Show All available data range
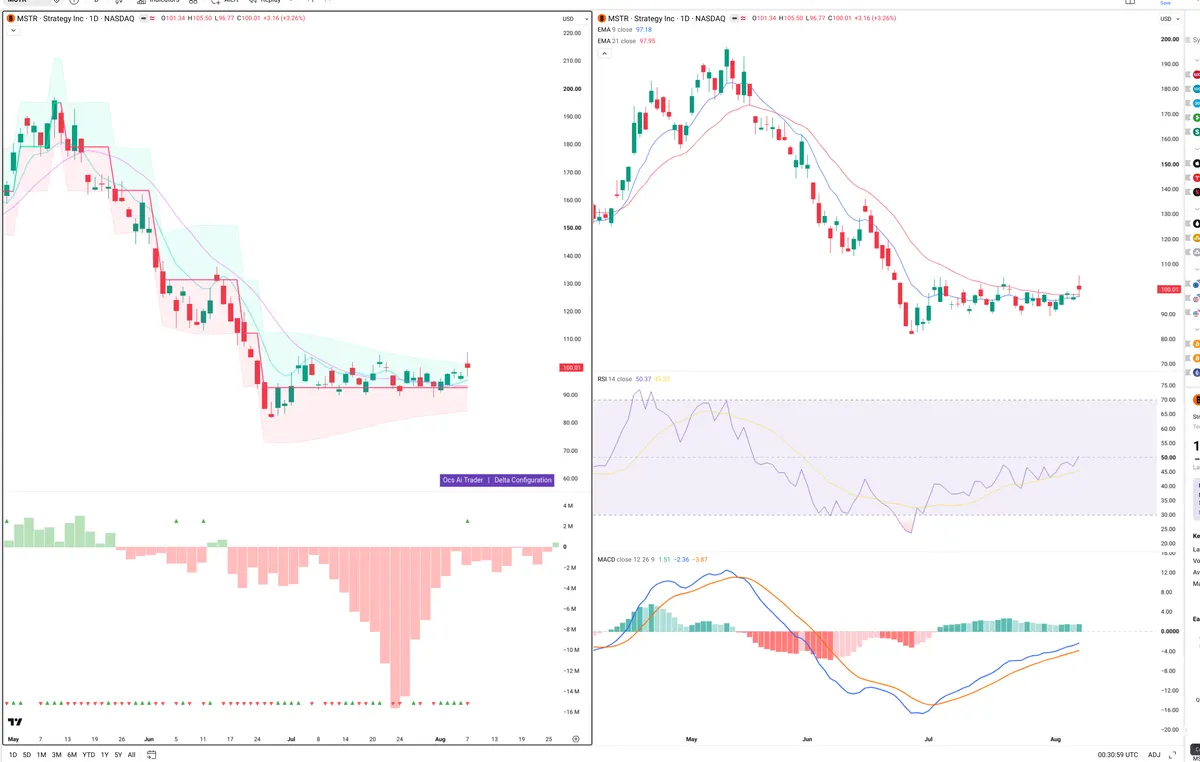Screen dimensions: 1200x762 [132, 754]
